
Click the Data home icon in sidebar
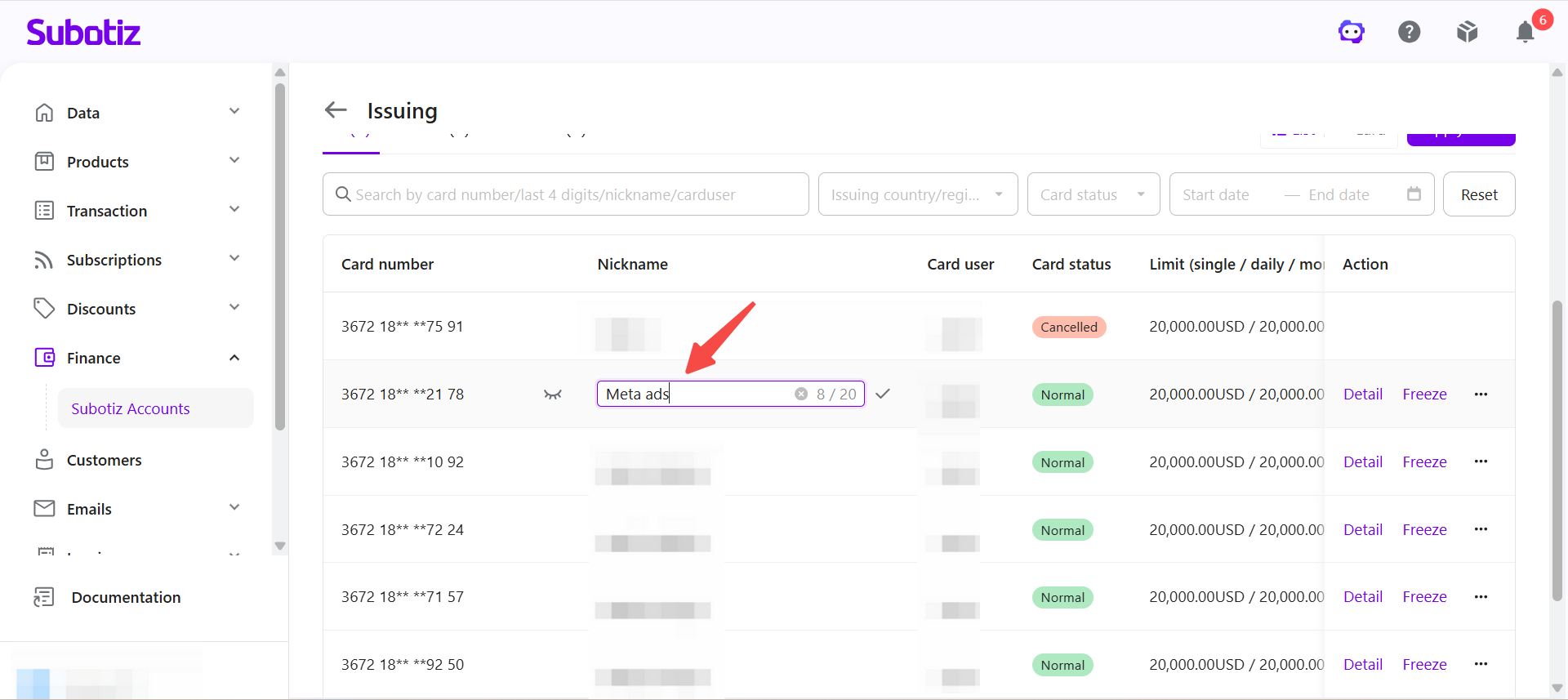point(44,113)
